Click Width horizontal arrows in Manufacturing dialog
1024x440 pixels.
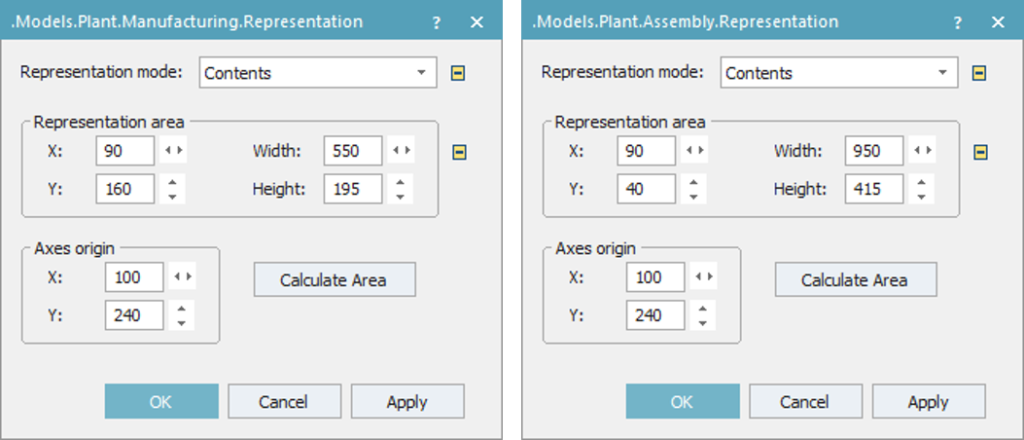400,151
